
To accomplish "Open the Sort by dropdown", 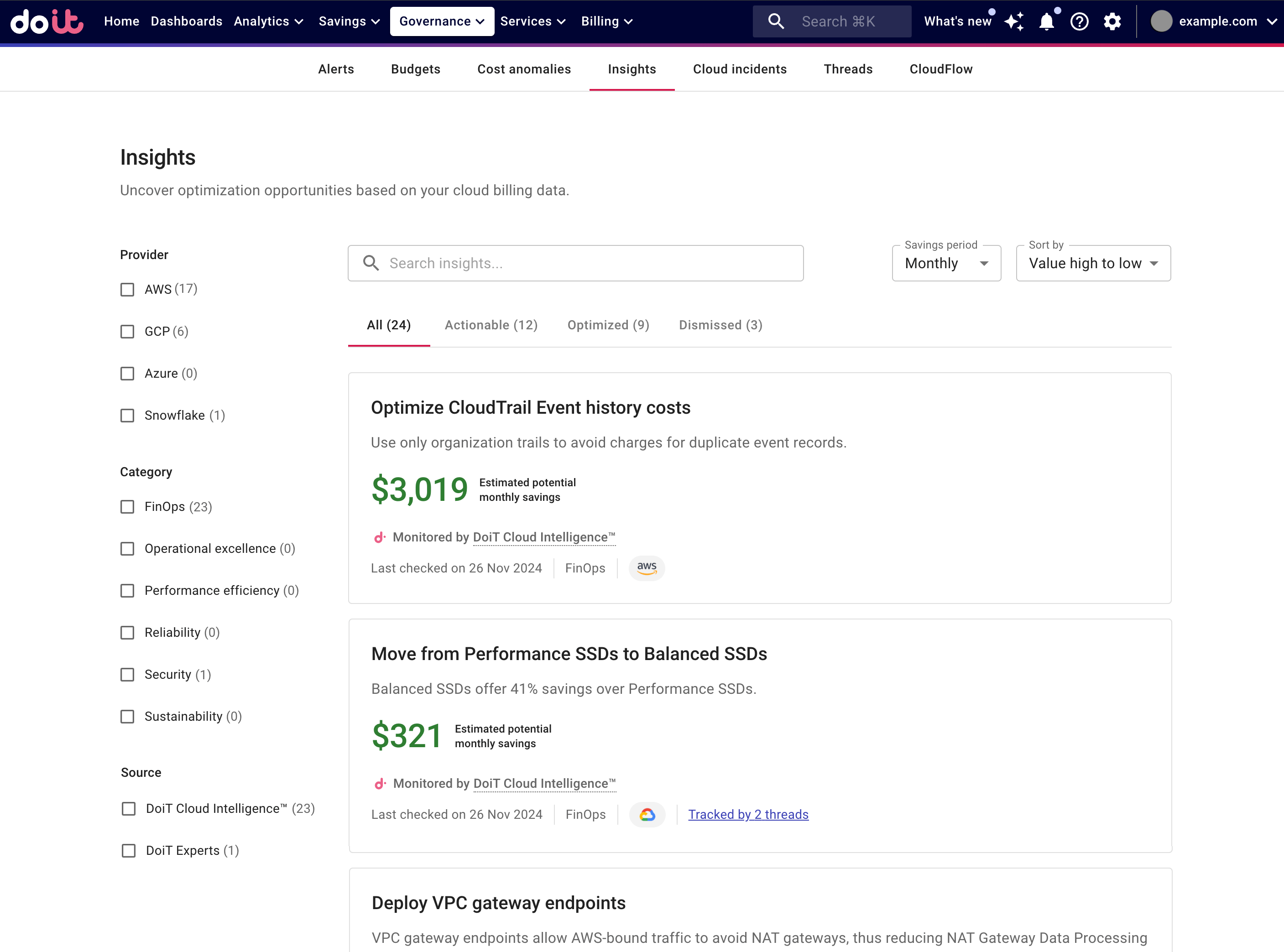I will pyautogui.click(x=1093, y=263).
